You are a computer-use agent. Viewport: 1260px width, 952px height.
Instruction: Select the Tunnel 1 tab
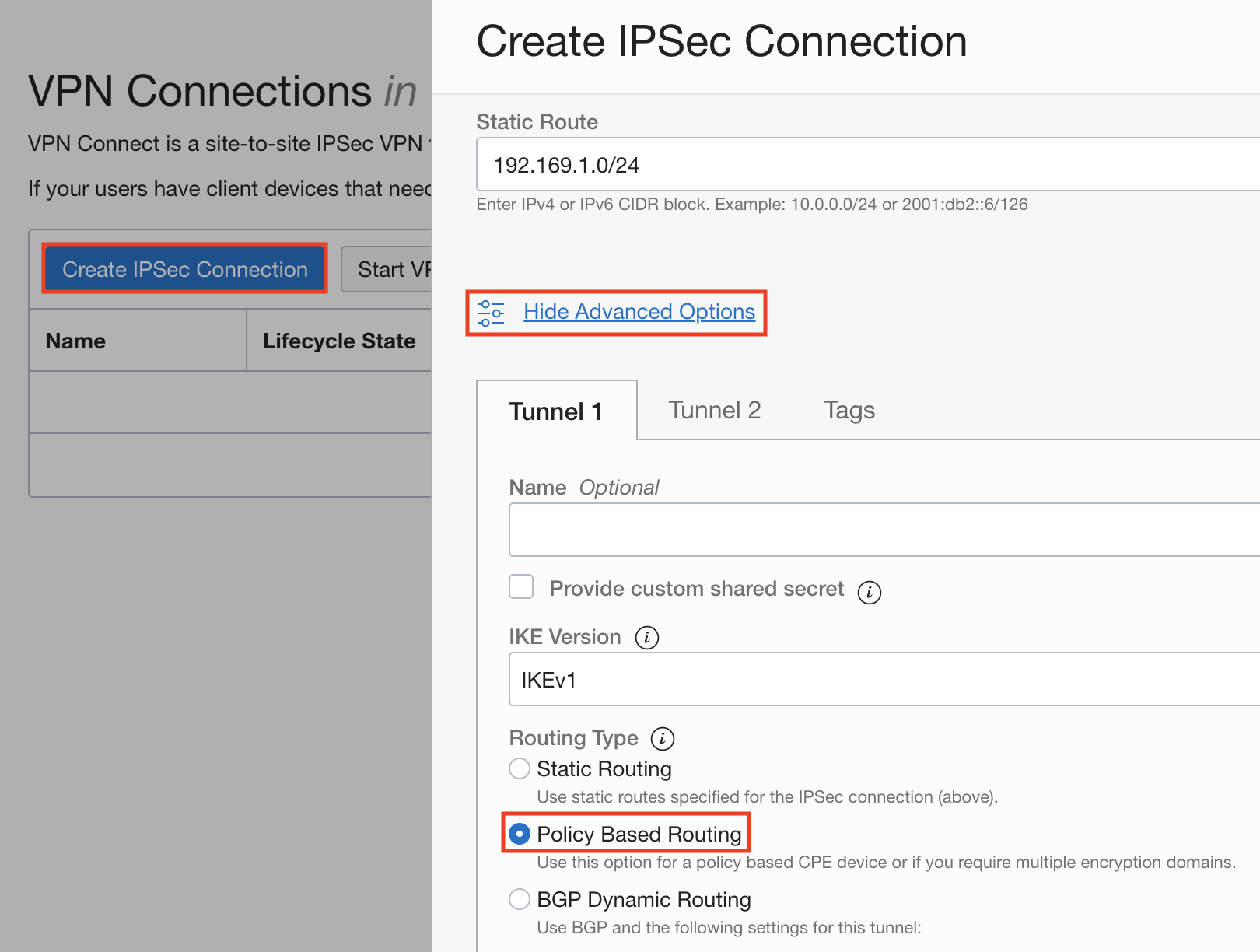coord(555,411)
